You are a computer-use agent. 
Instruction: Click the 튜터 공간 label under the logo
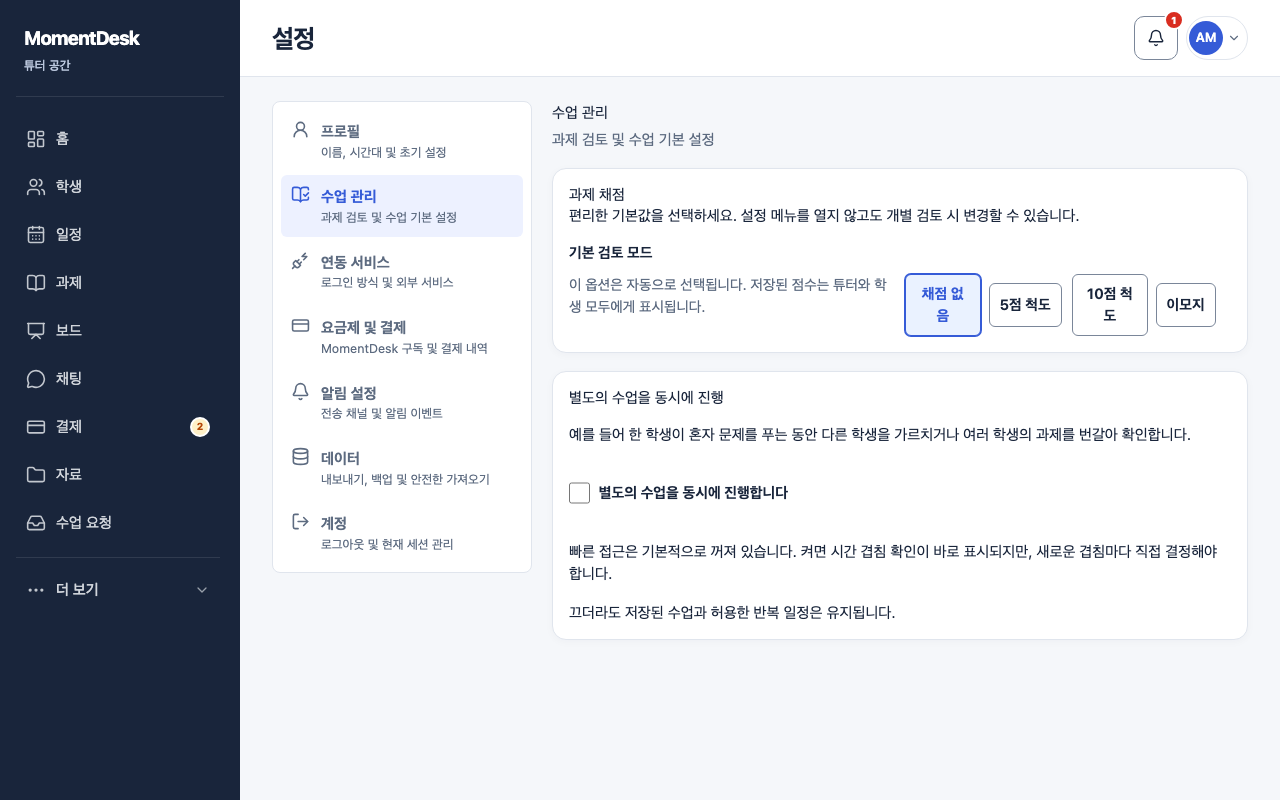(x=47, y=66)
